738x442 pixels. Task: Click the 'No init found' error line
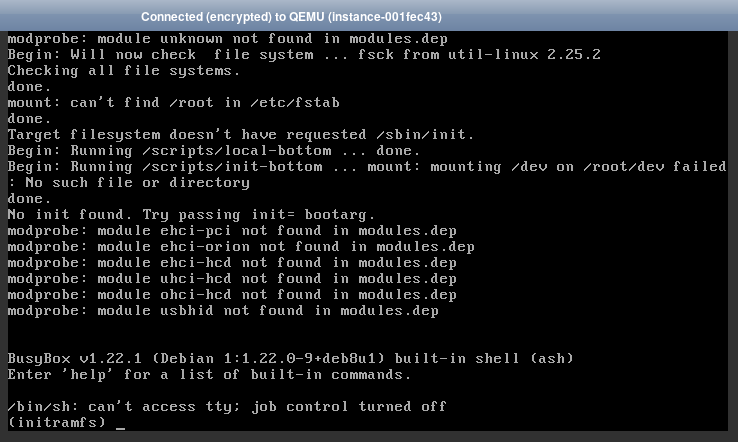[x=191, y=215]
